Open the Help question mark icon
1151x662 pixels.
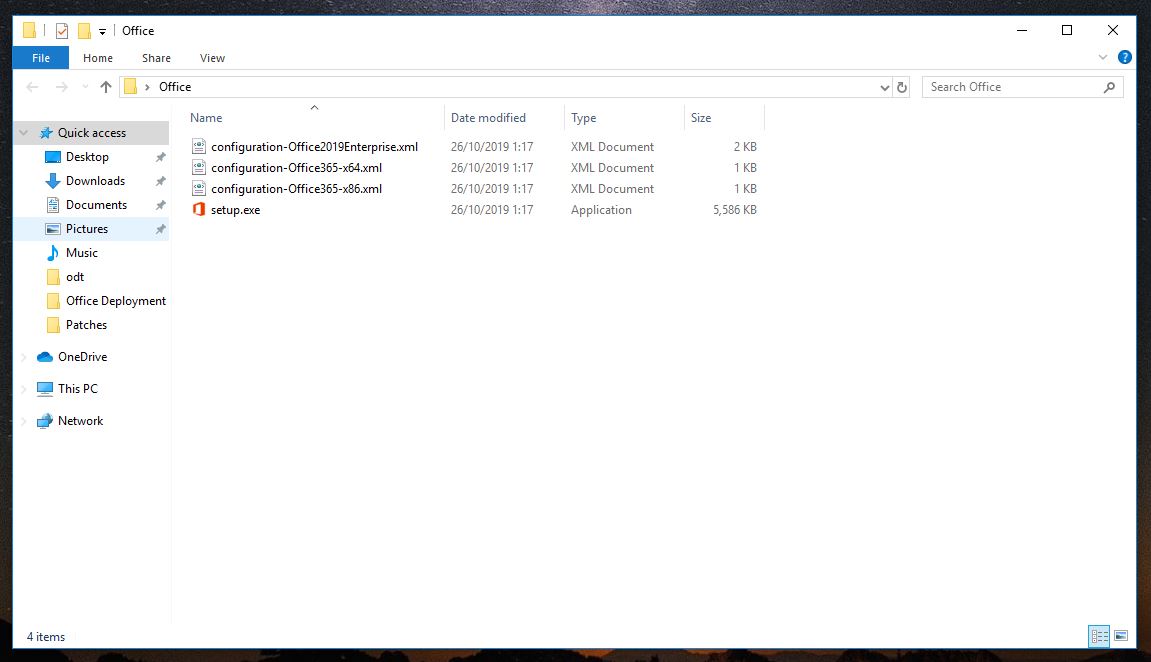(x=1125, y=57)
